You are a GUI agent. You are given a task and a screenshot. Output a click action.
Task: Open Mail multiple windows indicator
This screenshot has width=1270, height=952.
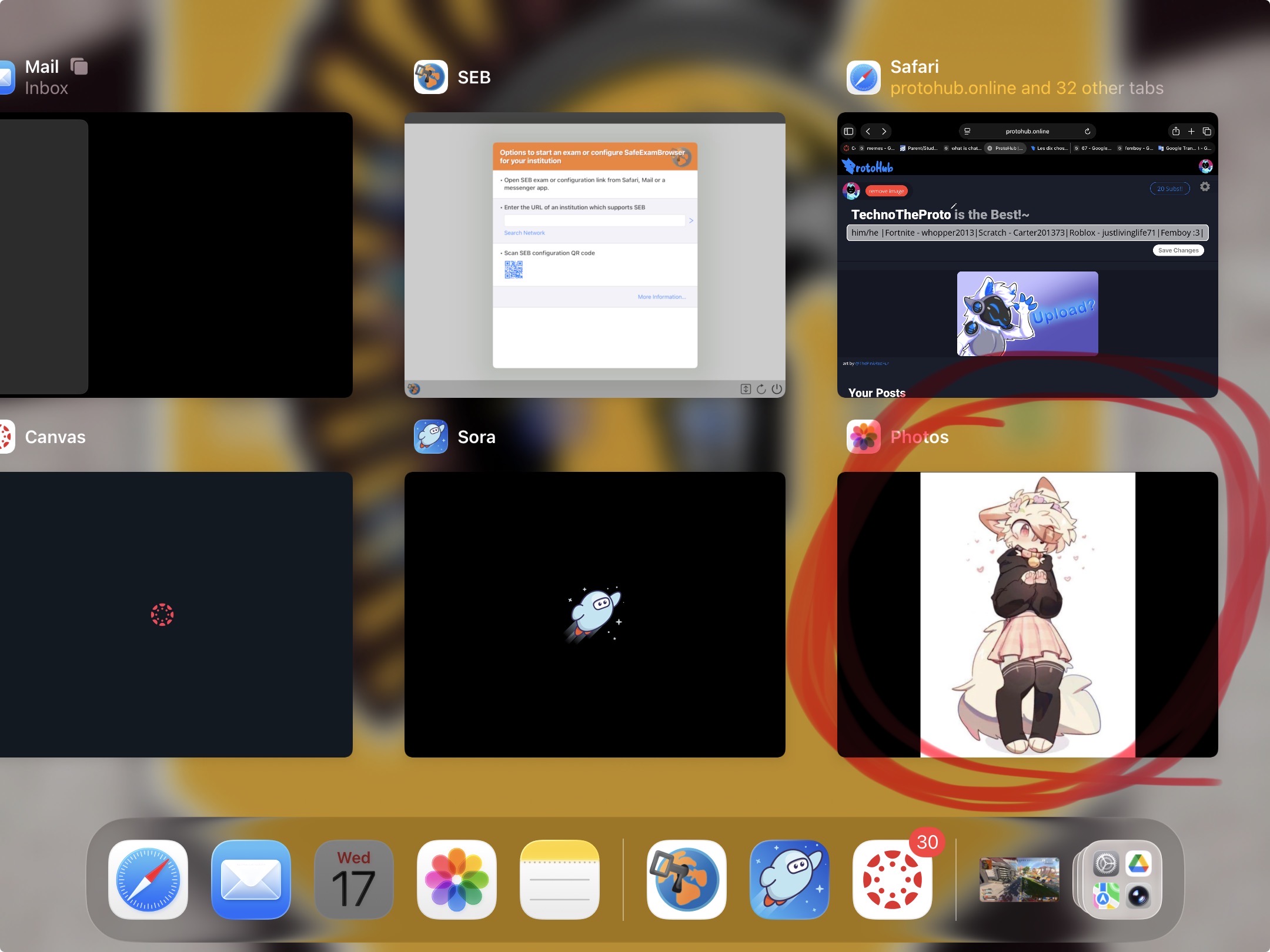79,66
